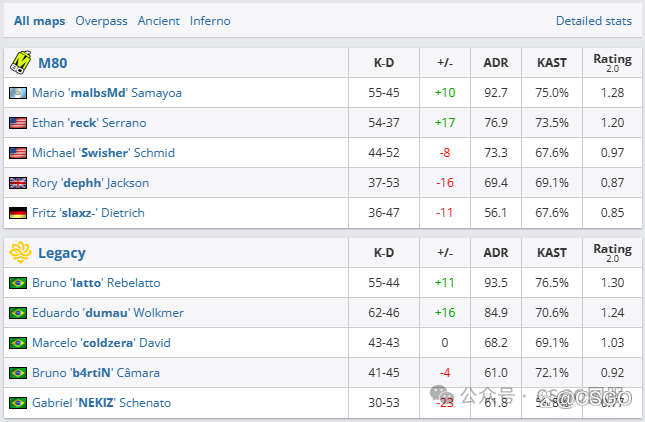Click the M80 team logo icon
Image resolution: width=645 pixels, height=422 pixels.
click(x=20, y=62)
